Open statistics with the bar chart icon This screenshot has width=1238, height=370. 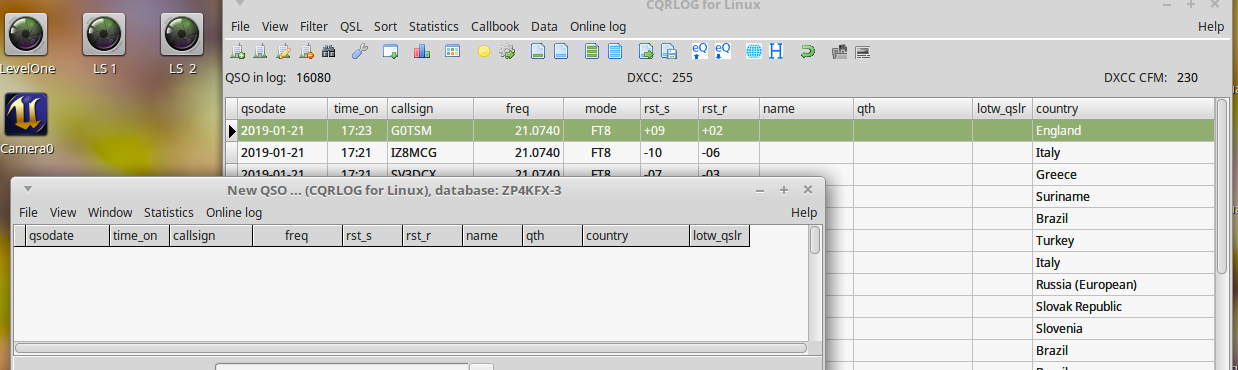pos(421,51)
